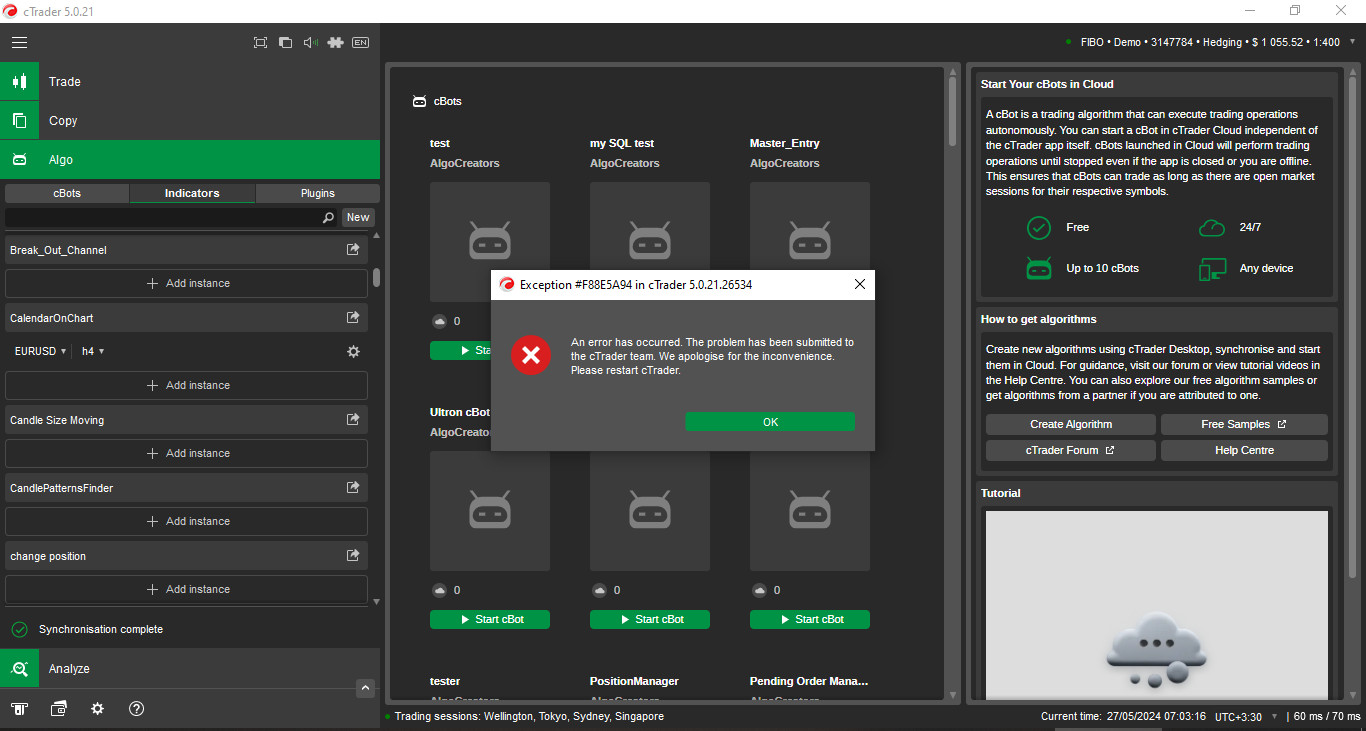Open the help question-mark icon

click(x=137, y=708)
